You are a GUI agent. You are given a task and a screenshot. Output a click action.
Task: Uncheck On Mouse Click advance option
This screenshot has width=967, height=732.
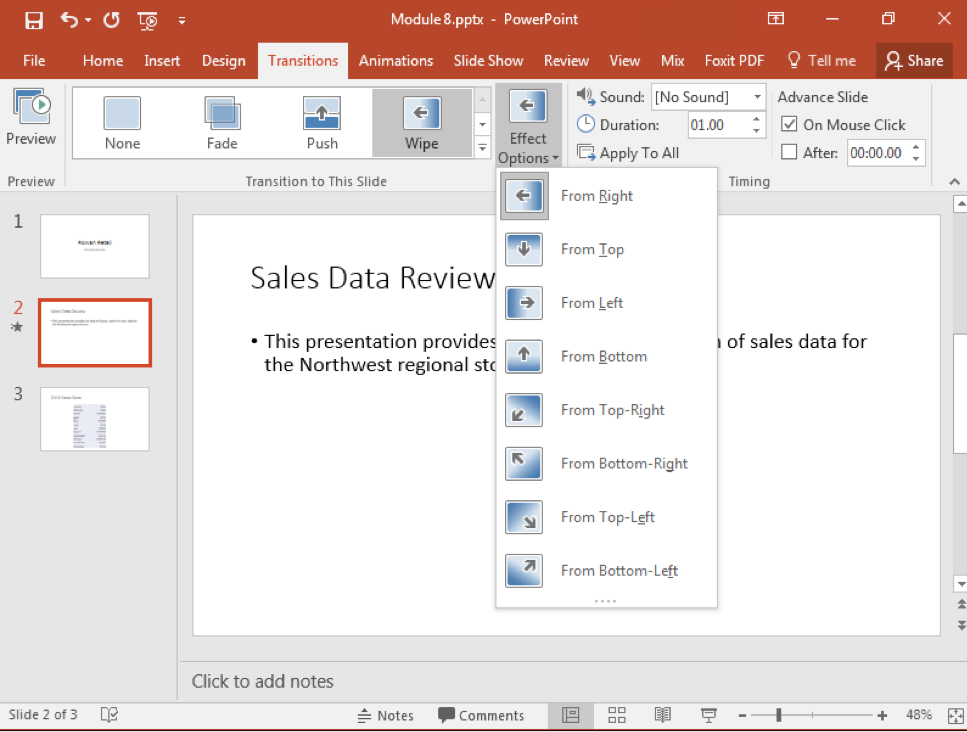[789, 124]
